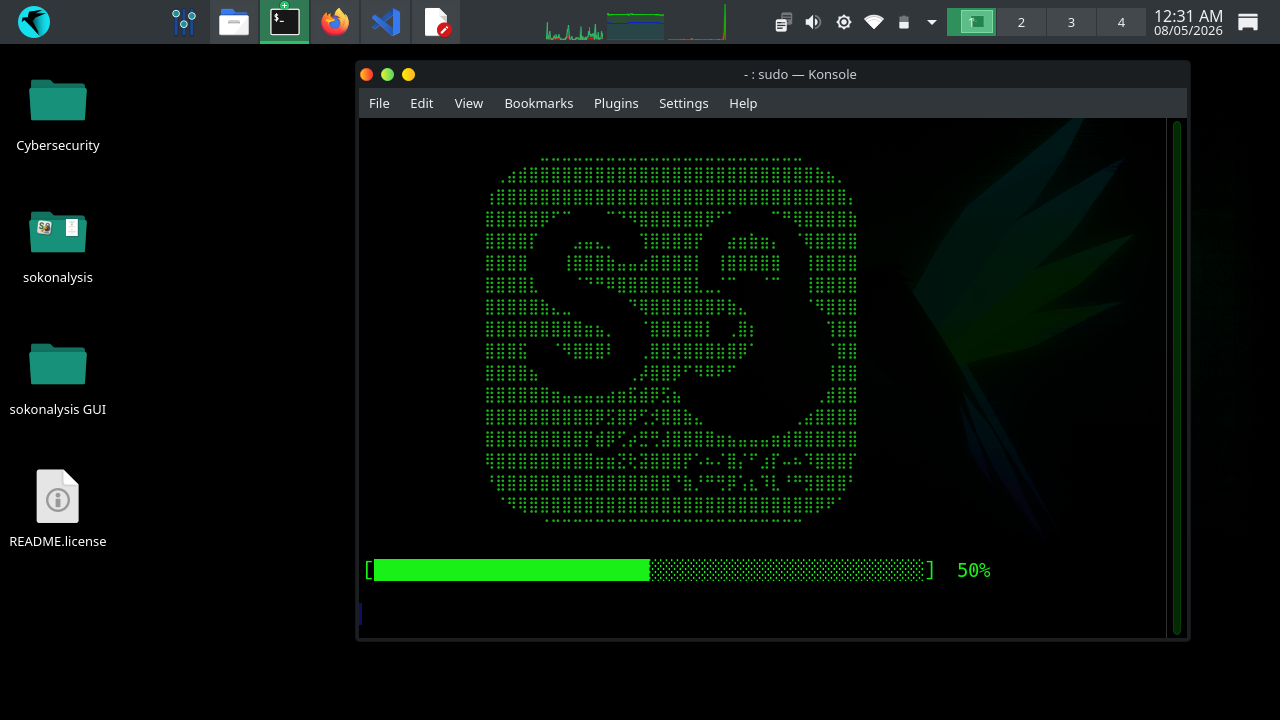
Task: Click the green terminal progress bar
Action: click(649, 570)
